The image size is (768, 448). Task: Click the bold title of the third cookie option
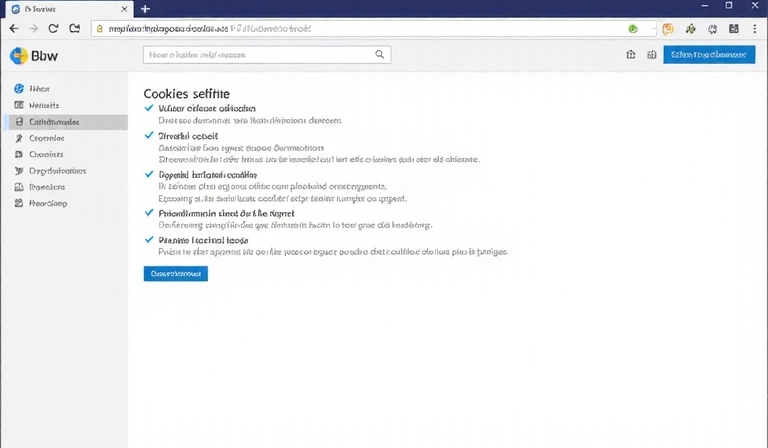click(208, 174)
